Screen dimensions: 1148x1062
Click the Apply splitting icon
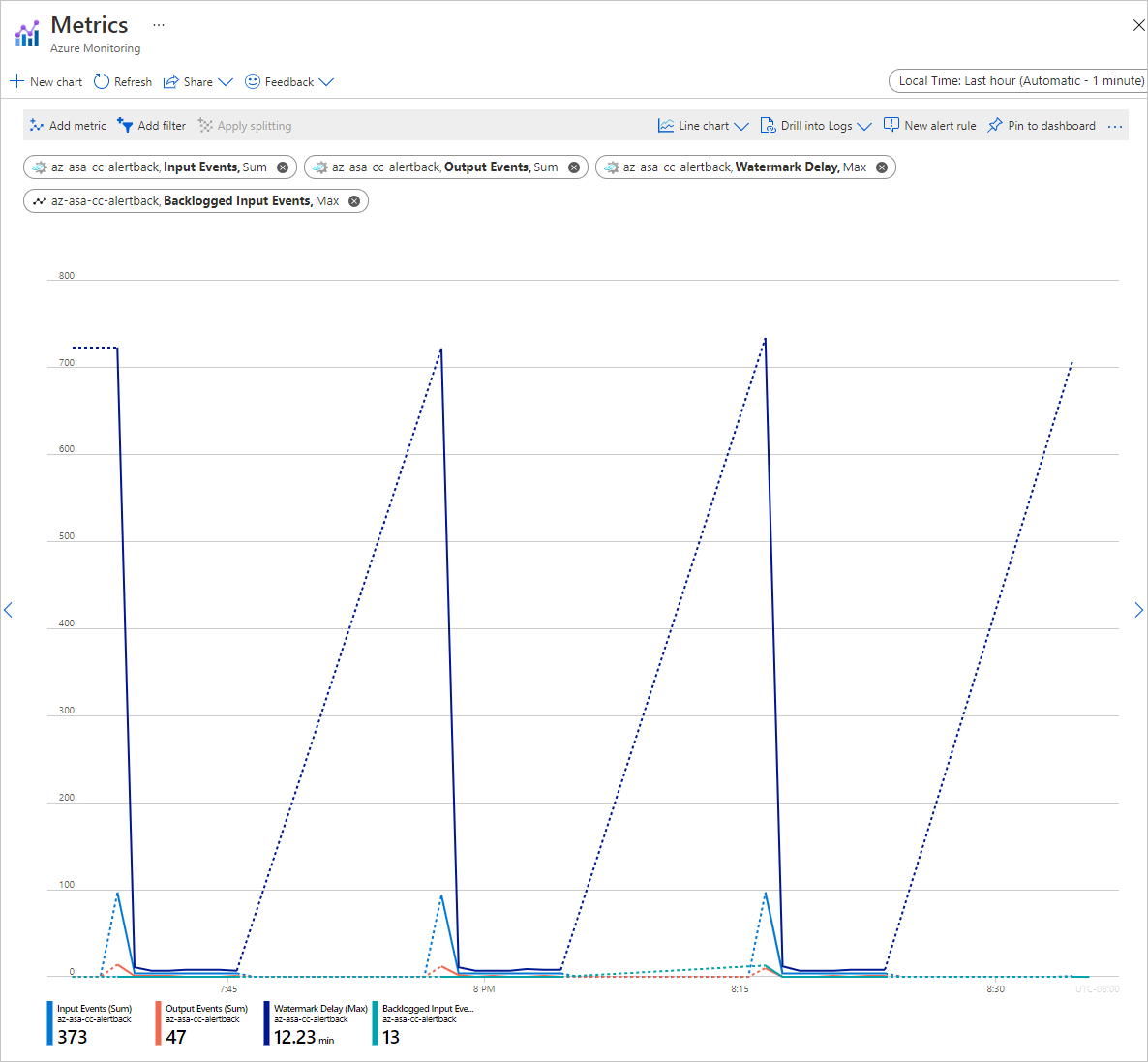[x=204, y=125]
